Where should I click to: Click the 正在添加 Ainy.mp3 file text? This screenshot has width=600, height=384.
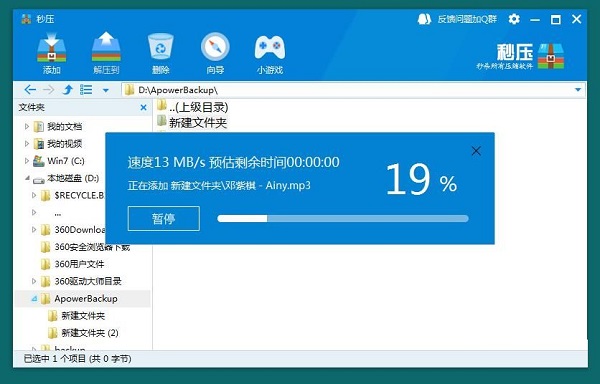[219, 186]
